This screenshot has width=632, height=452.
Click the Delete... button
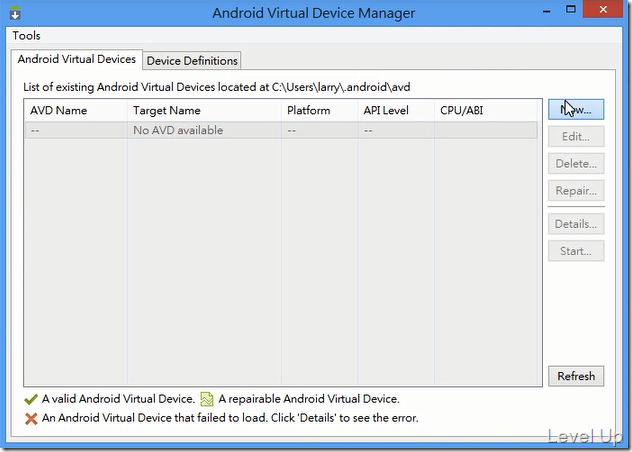click(x=576, y=163)
